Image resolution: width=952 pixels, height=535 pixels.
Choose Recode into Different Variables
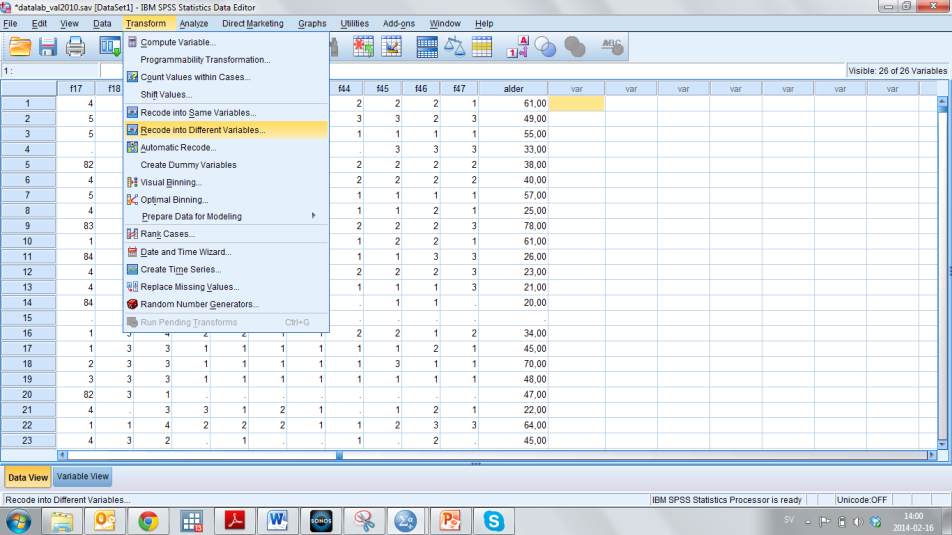[x=226, y=130]
